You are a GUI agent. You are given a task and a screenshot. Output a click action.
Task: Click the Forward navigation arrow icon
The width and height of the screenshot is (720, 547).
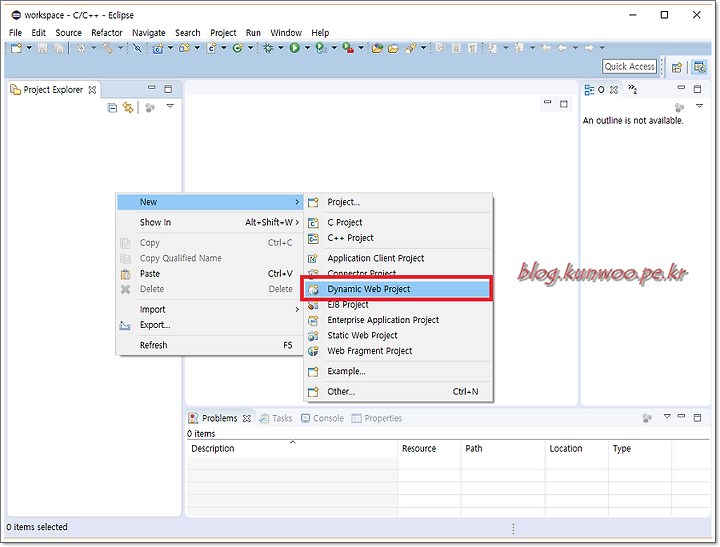[589, 48]
